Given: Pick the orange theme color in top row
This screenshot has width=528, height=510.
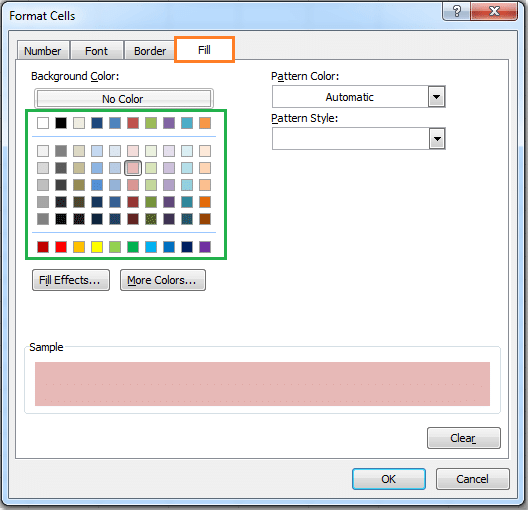Looking at the screenshot, I should pos(205,123).
